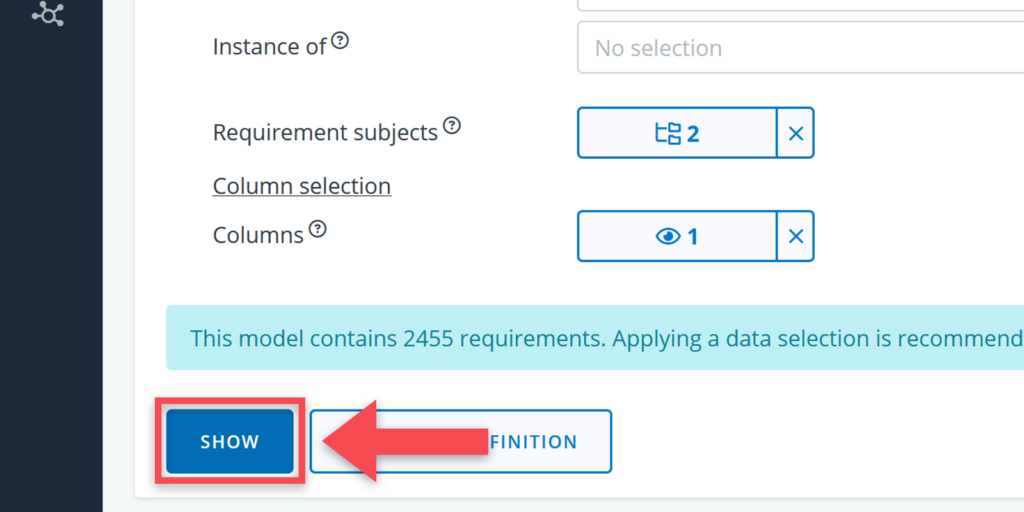Toggle the eye icon Columns selector

coord(667,236)
